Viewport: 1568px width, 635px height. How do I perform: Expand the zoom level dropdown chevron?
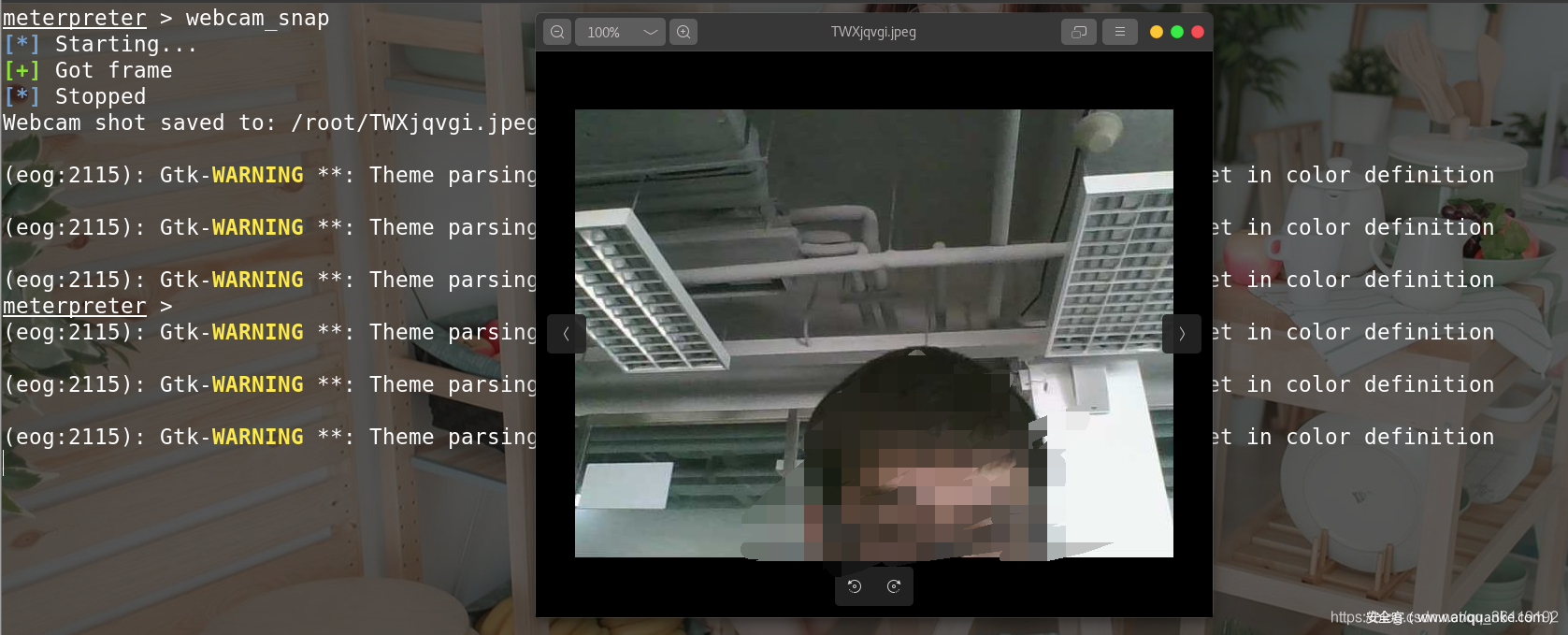click(651, 32)
